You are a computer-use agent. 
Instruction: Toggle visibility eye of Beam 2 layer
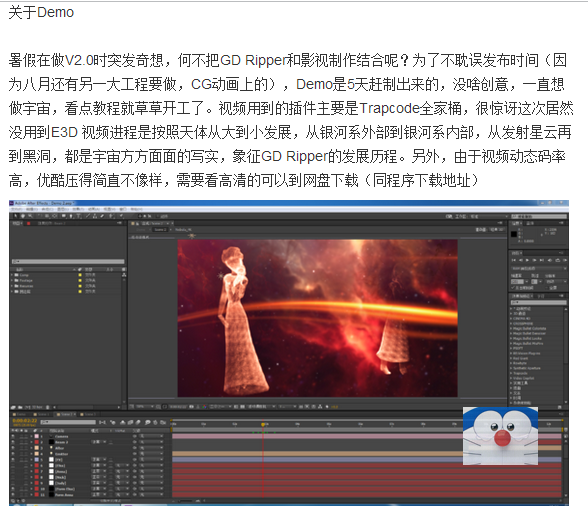coord(13,442)
